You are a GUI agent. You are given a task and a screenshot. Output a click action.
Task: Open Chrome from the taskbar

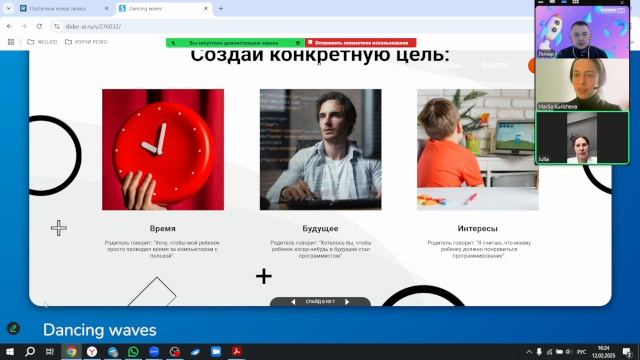pos(71,351)
